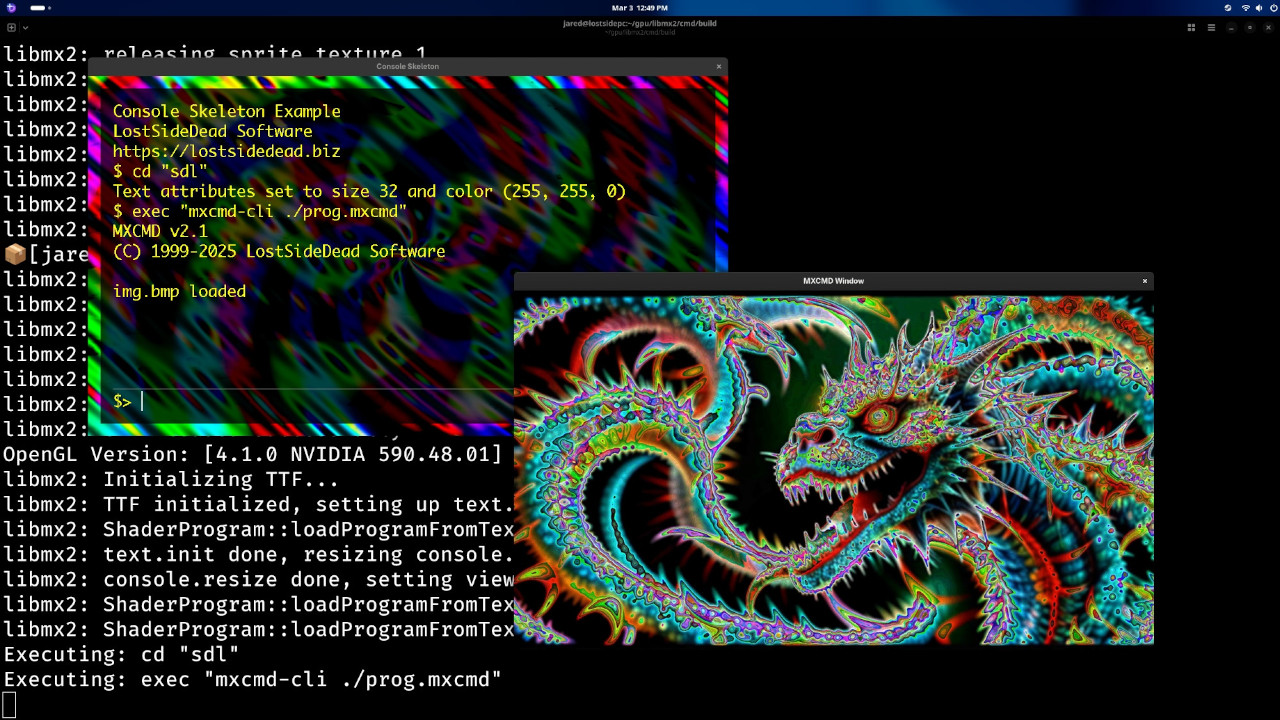Expand the new tab dropdown arrow
1280x720 pixels.
point(25,28)
